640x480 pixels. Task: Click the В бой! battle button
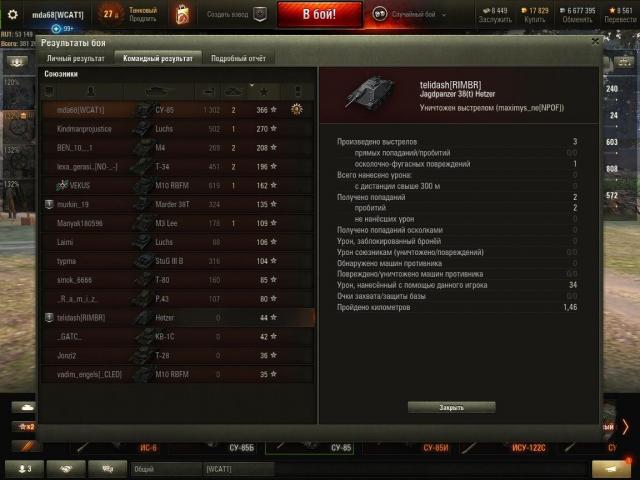[320, 14]
